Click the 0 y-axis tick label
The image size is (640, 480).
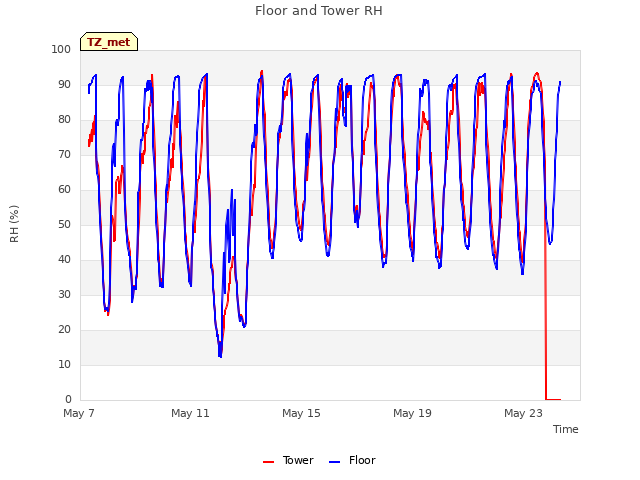[x=68, y=400]
